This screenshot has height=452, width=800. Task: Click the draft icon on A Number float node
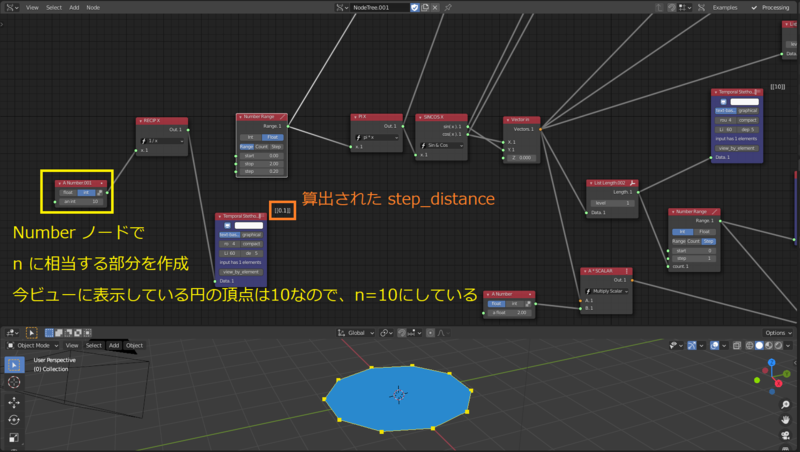coord(528,304)
